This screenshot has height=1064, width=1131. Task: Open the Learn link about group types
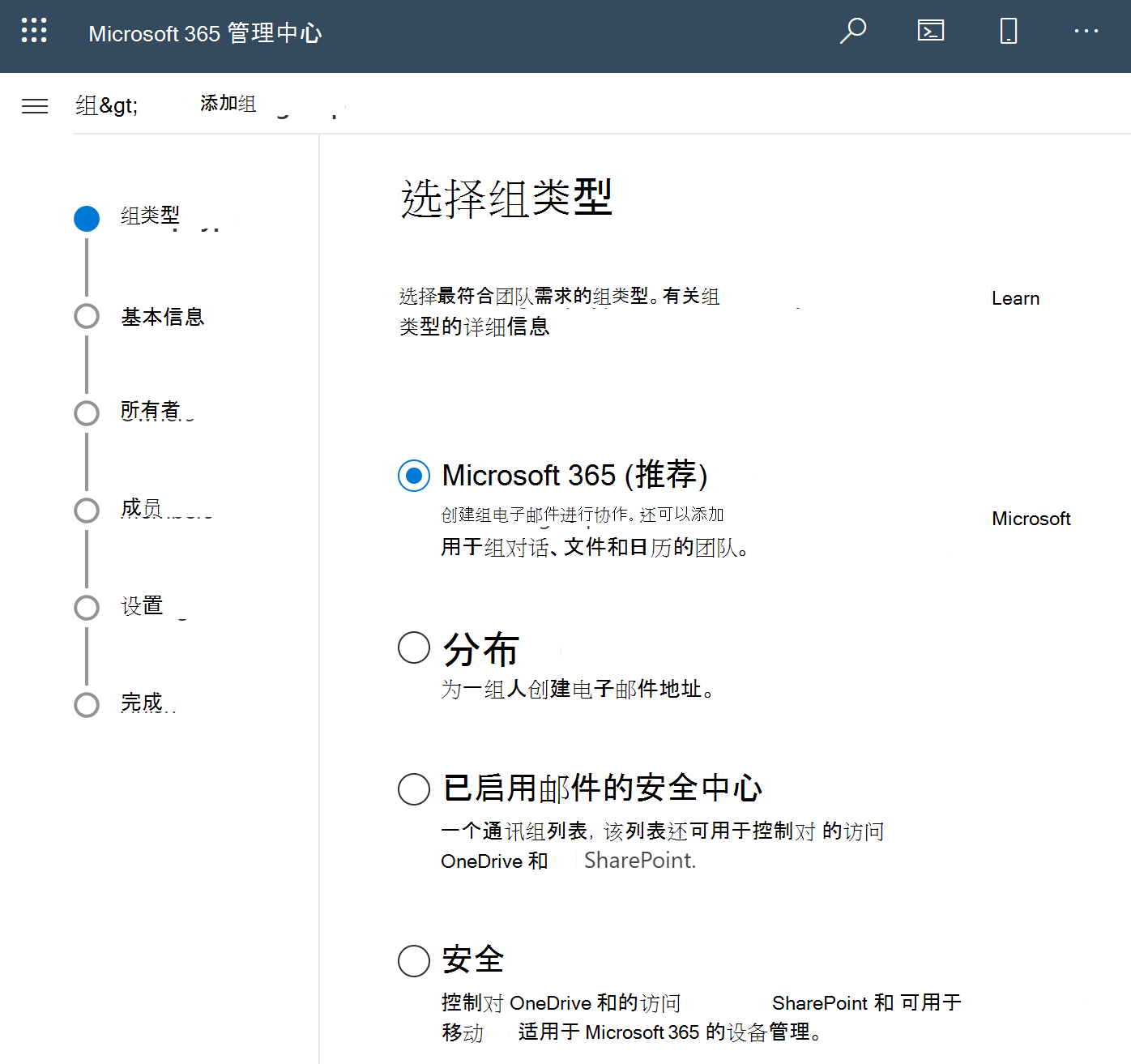coord(1015,298)
